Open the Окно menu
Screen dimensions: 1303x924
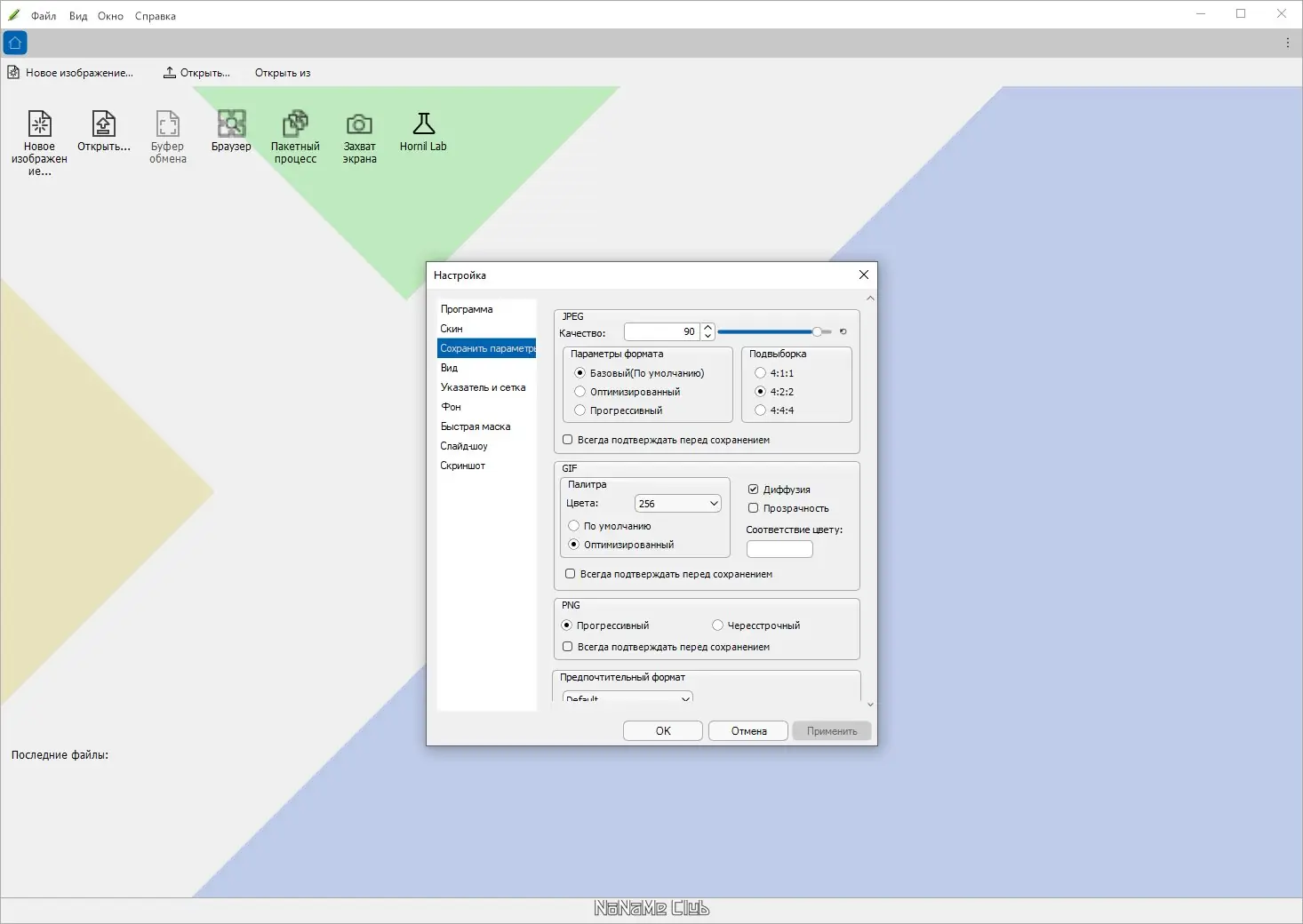[x=110, y=16]
